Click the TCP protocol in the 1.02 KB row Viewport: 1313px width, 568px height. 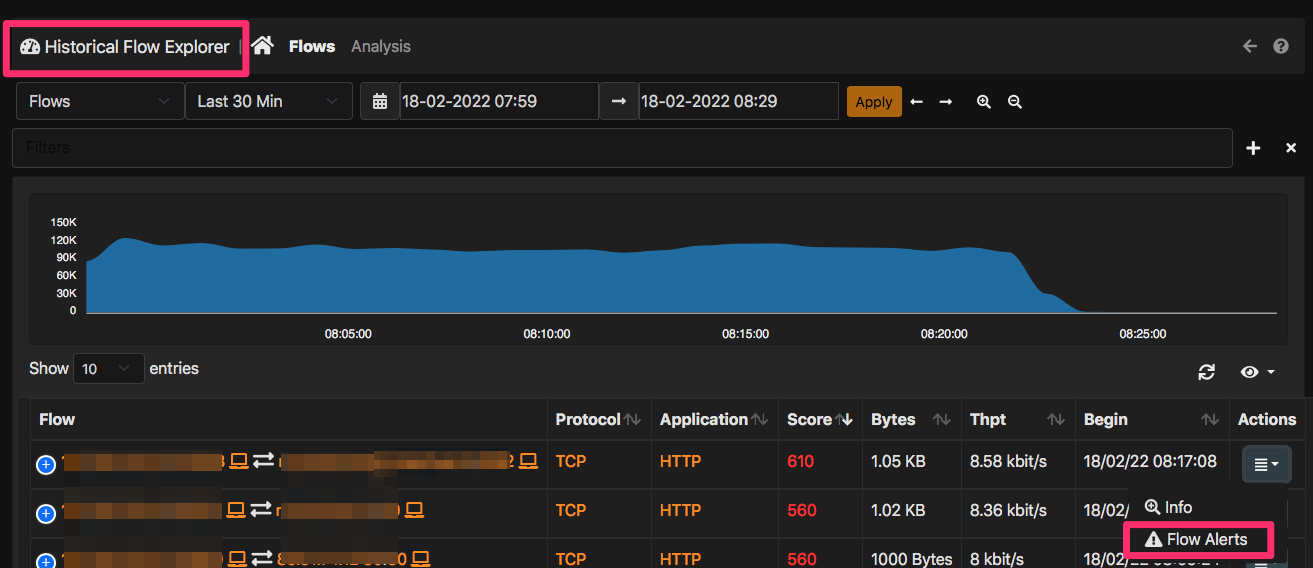point(571,510)
